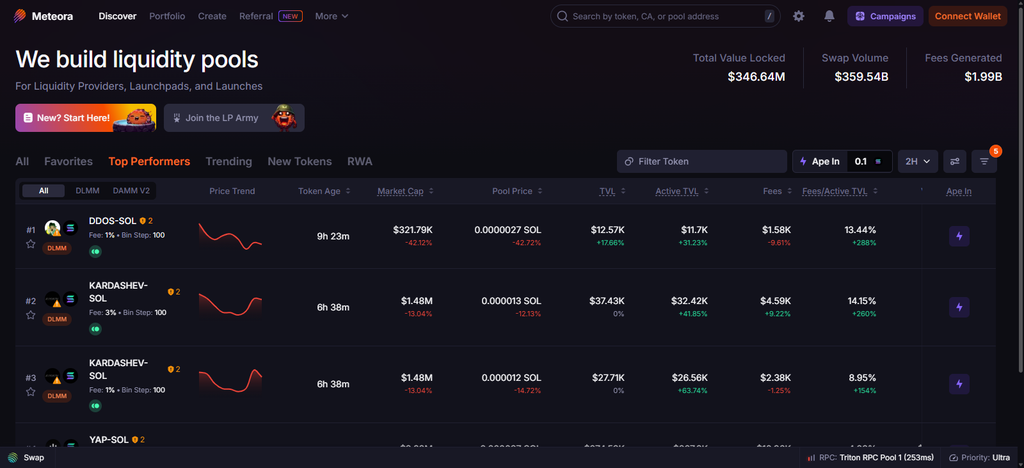Open the table display settings sliders icon
Image resolution: width=1024 pixels, height=468 pixels.
[955, 161]
